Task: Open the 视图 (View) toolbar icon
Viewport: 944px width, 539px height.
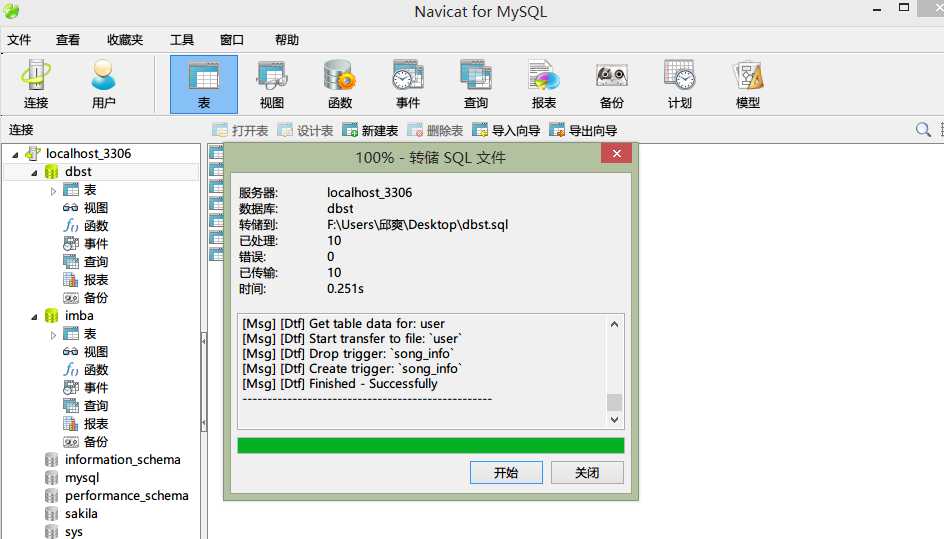Action: click(x=272, y=84)
